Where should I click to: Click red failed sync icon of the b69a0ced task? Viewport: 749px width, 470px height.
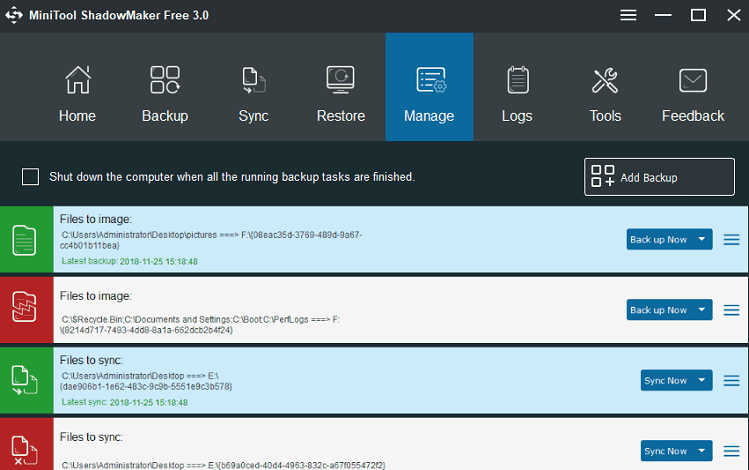tap(24, 450)
